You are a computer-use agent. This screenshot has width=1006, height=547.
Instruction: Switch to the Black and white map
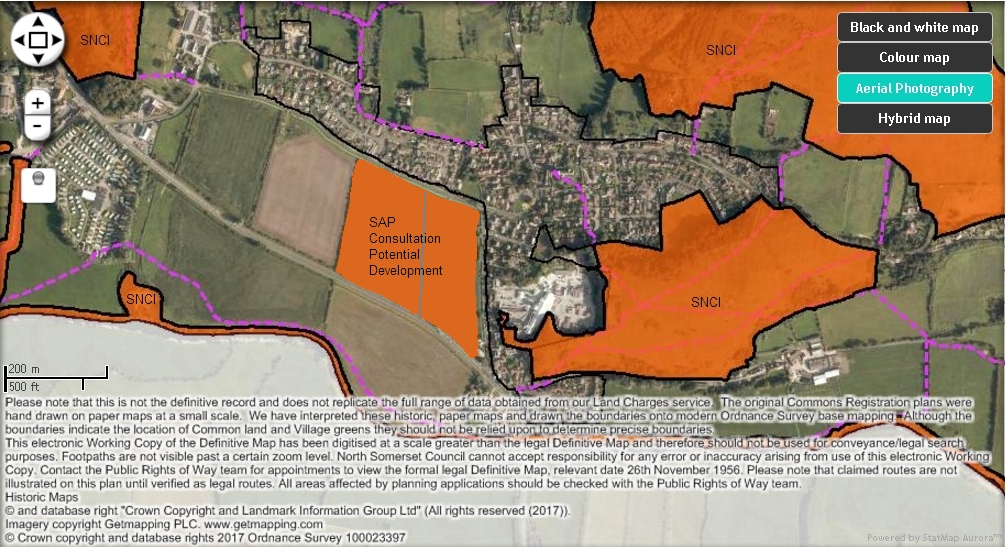(914, 27)
